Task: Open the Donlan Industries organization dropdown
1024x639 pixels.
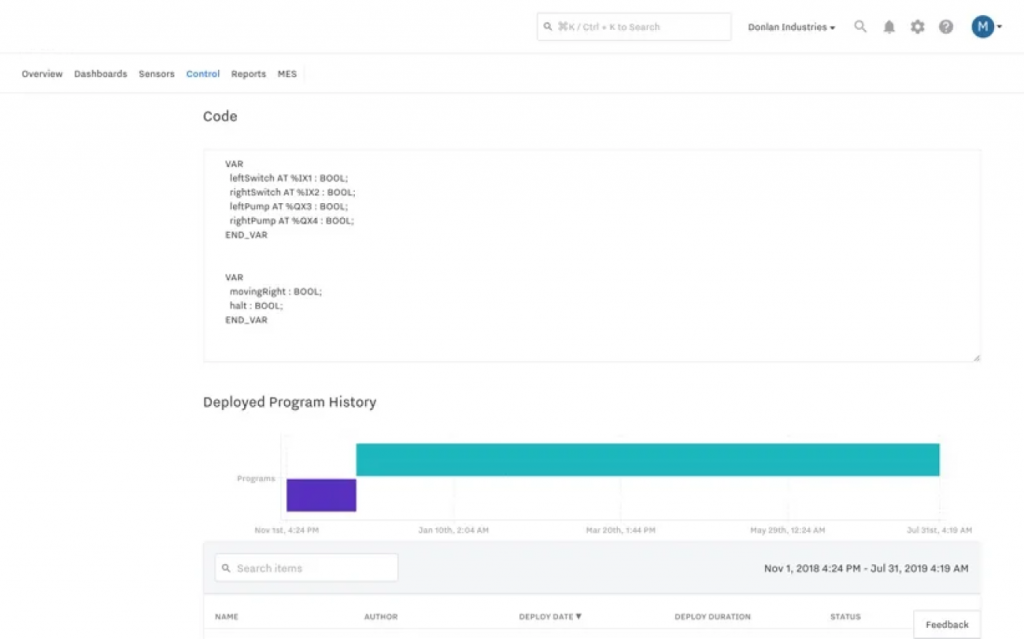Action: pos(791,26)
